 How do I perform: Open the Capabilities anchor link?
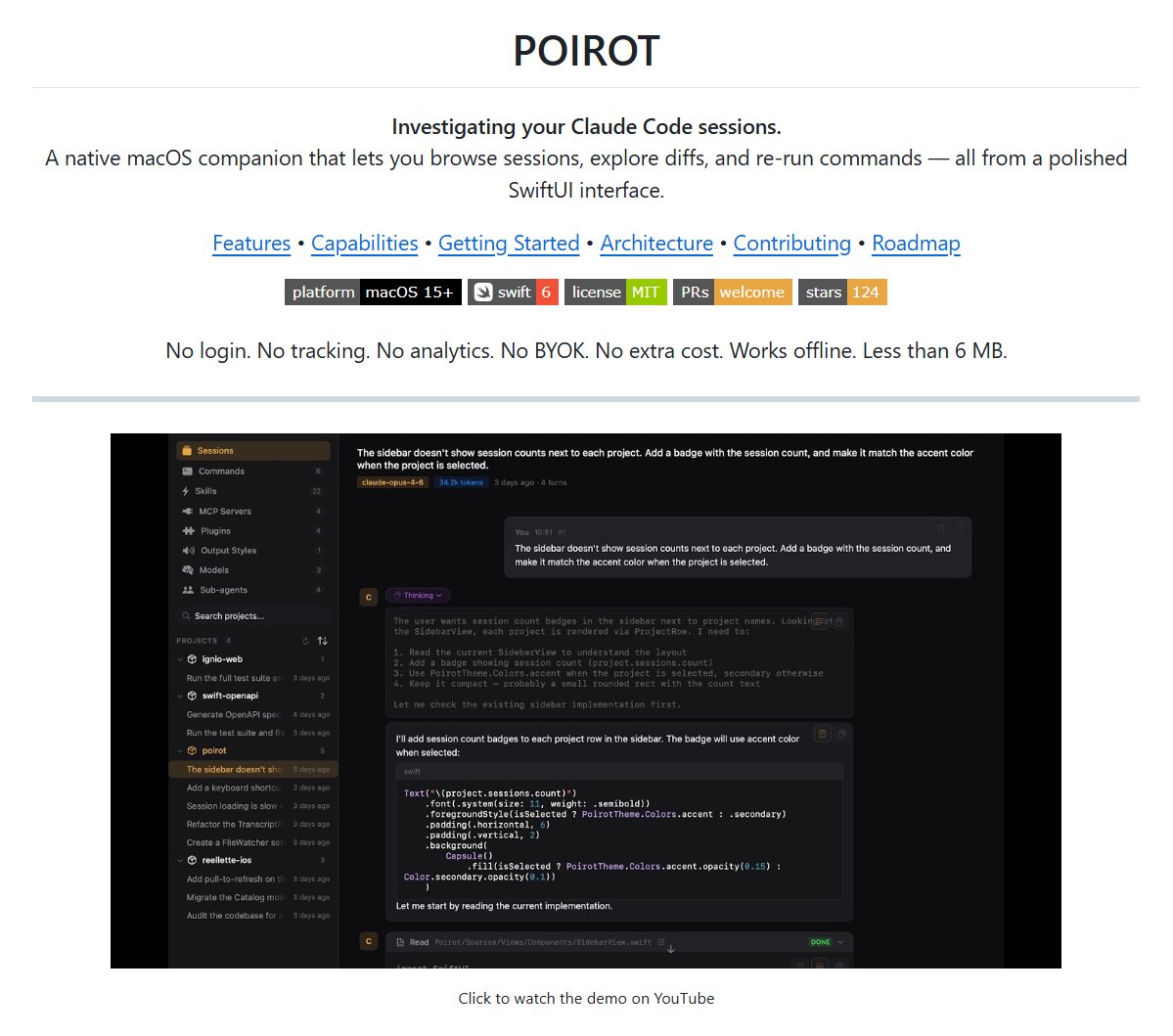point(364,244)
